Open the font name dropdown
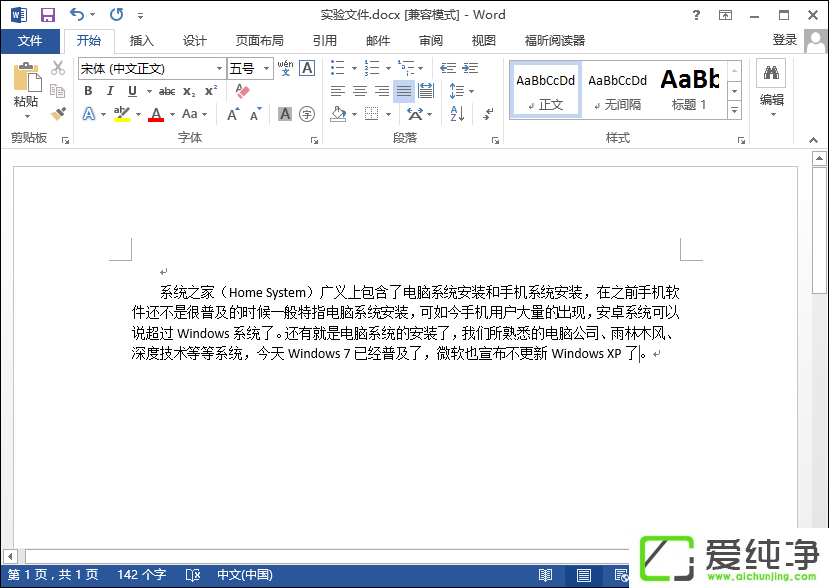This screenshot has width=829, height=588. pos(219,68)
